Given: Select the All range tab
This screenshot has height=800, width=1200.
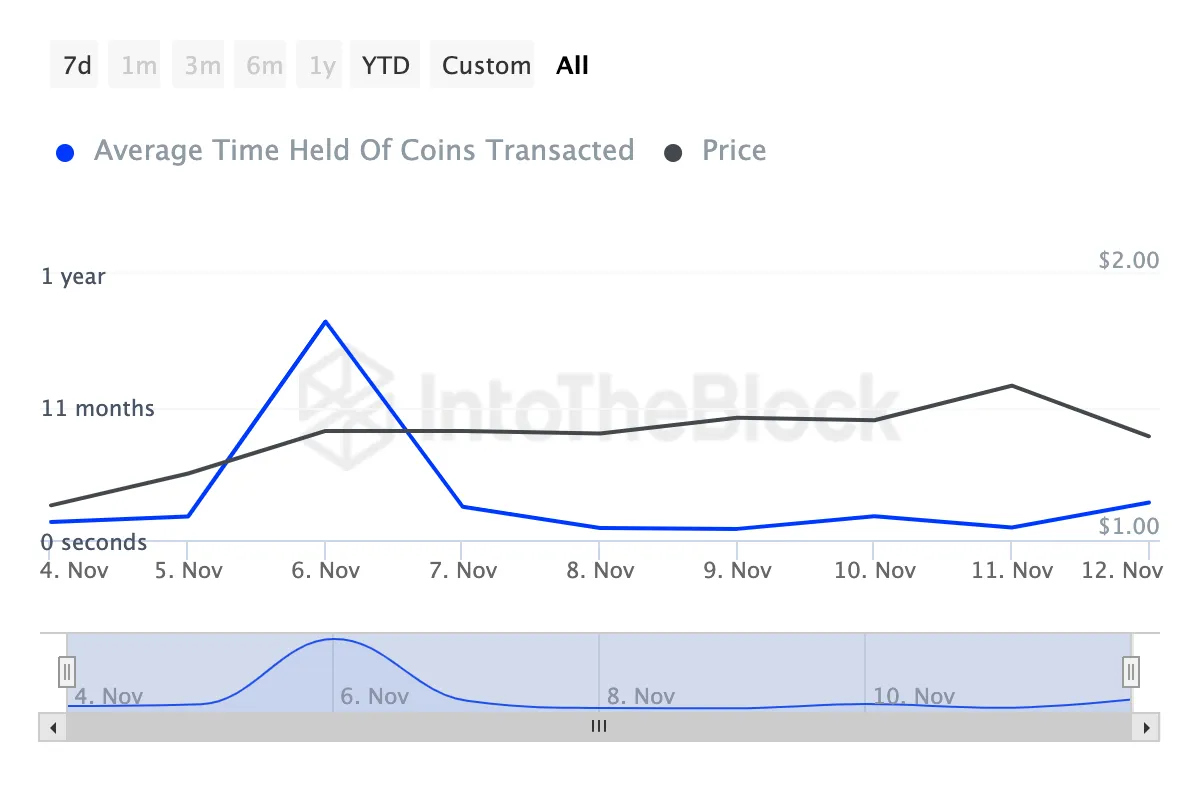Looking at the screenshot, I should pyautogui.click(x=573, y=66).
